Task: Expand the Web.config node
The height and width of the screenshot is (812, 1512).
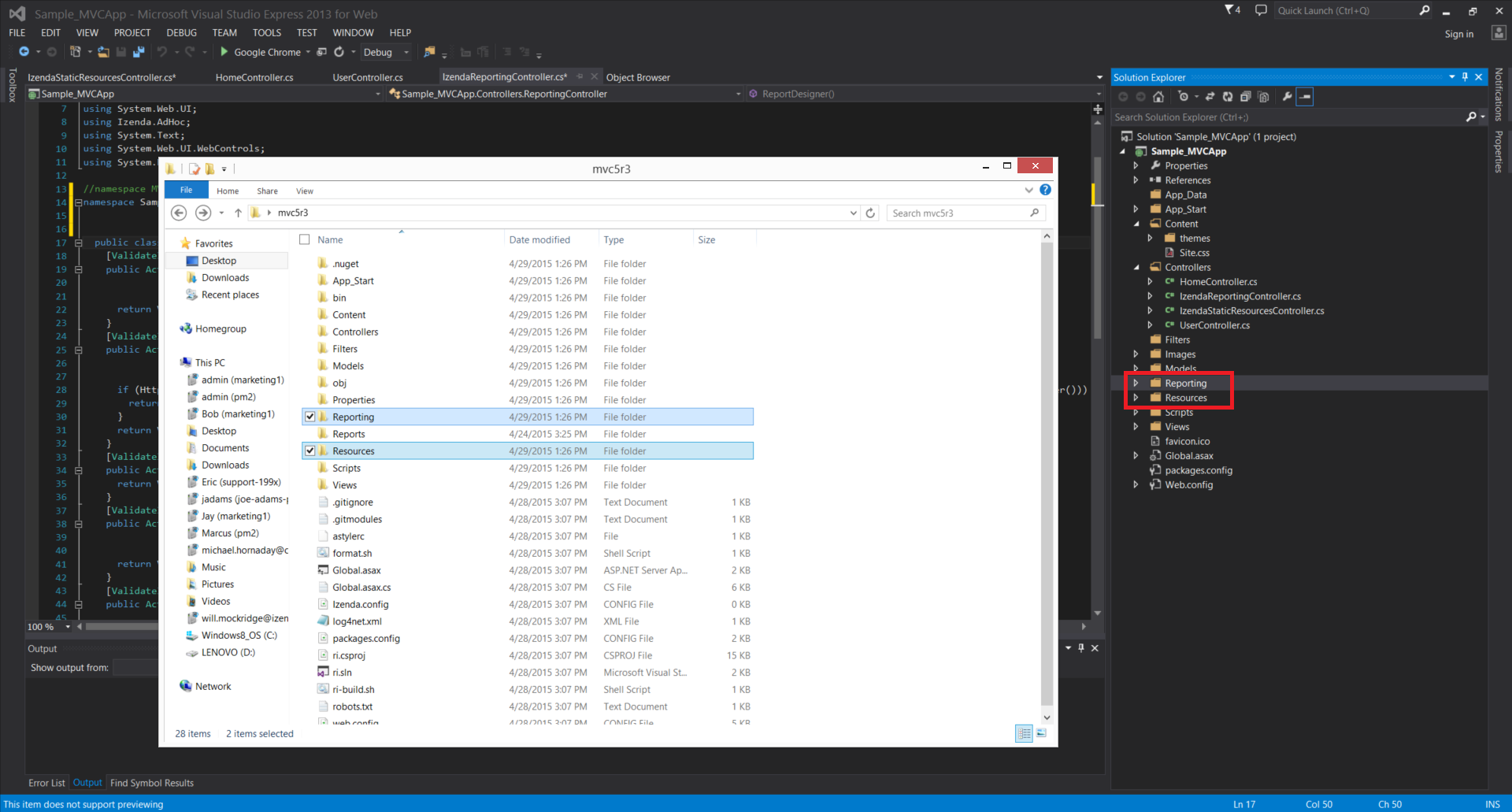Action: 1136,485
